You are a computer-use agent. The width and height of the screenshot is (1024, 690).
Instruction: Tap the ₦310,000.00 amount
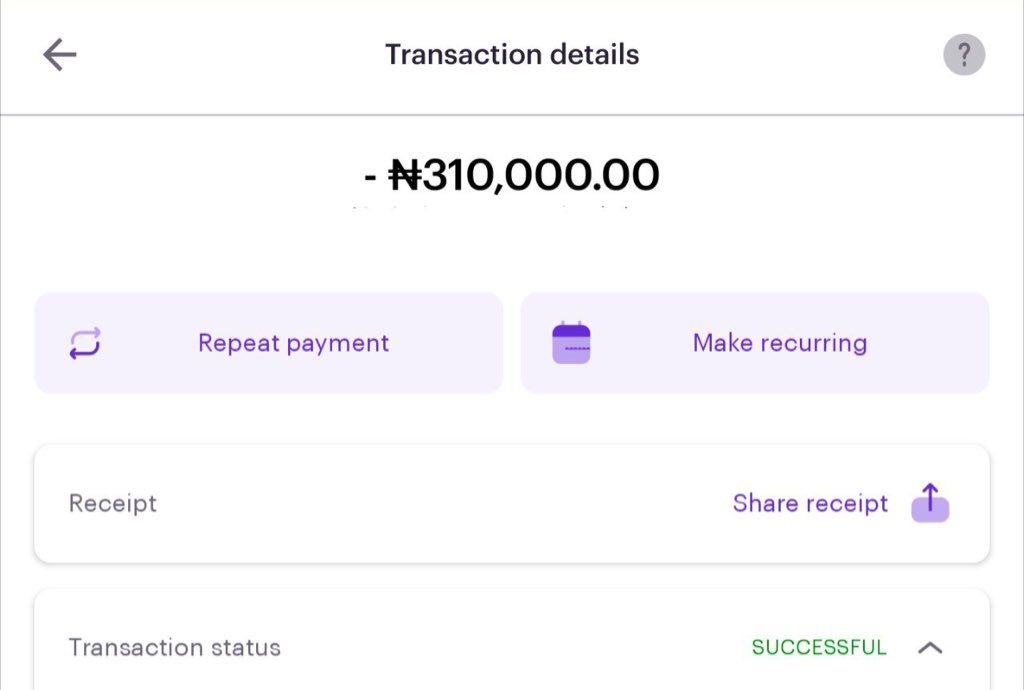click(523, 176)
